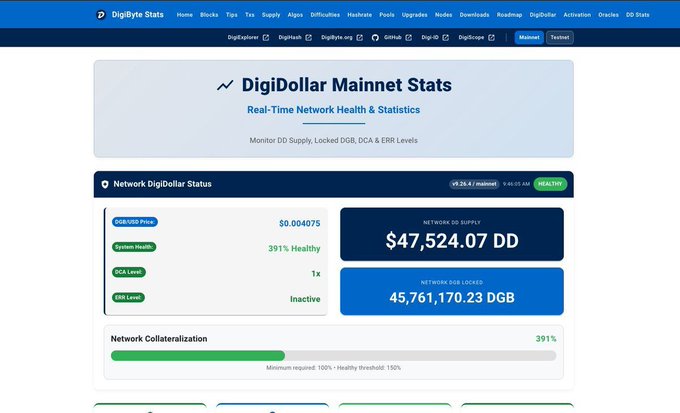Image resolution: width=680 pixels, height=413 pixels.
Task: Open the Oracles page
Action: pyautogui.click(x=608, y=15)
